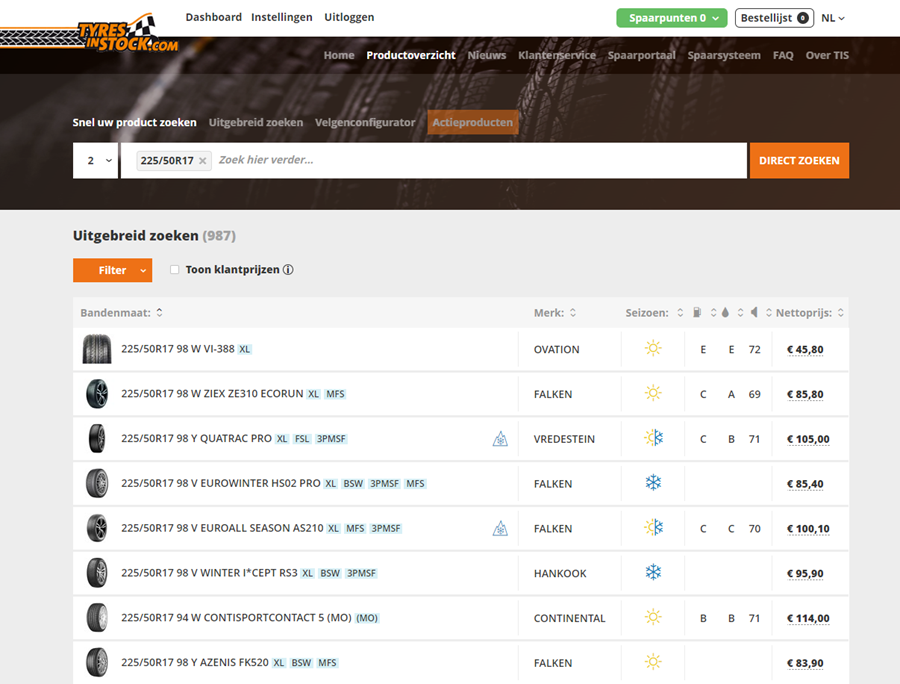Click 3PMSF mountain icon in EUROALL SEASON row
The height and width of the screenshot is (684, 900).
pos(500,528)
